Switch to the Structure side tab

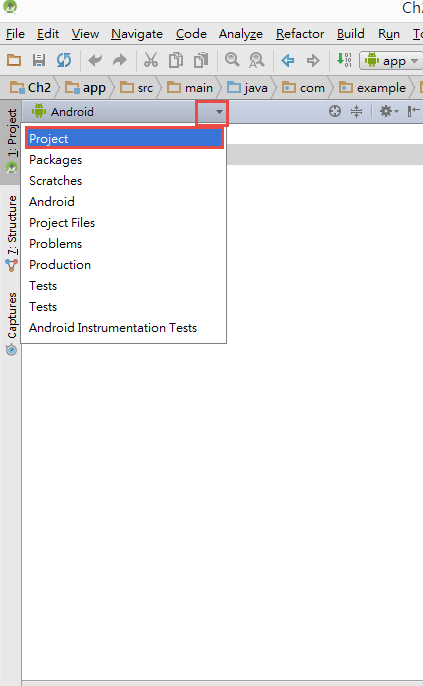(x=12, y=233)
